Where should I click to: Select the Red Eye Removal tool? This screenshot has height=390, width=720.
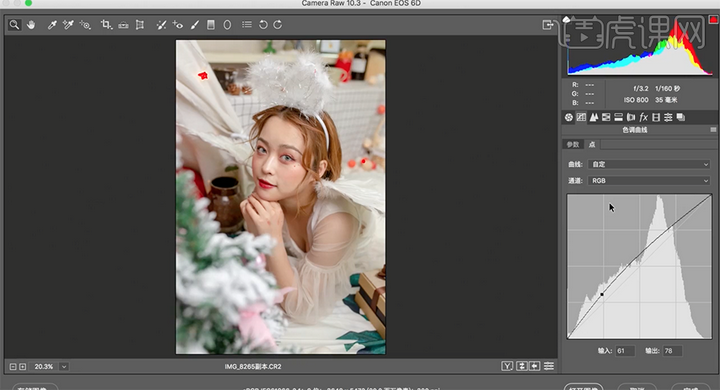(x=178, y=25)
